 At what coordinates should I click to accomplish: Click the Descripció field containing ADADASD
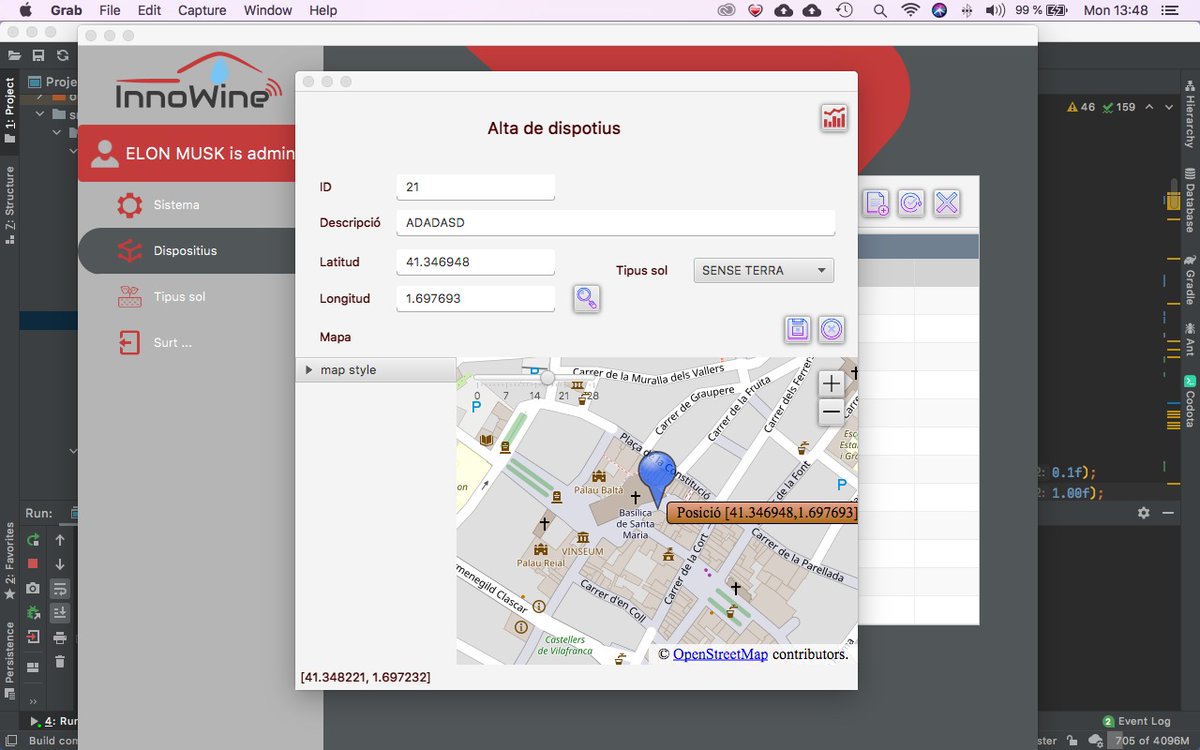pyautogui.click(x=616, y=223)
